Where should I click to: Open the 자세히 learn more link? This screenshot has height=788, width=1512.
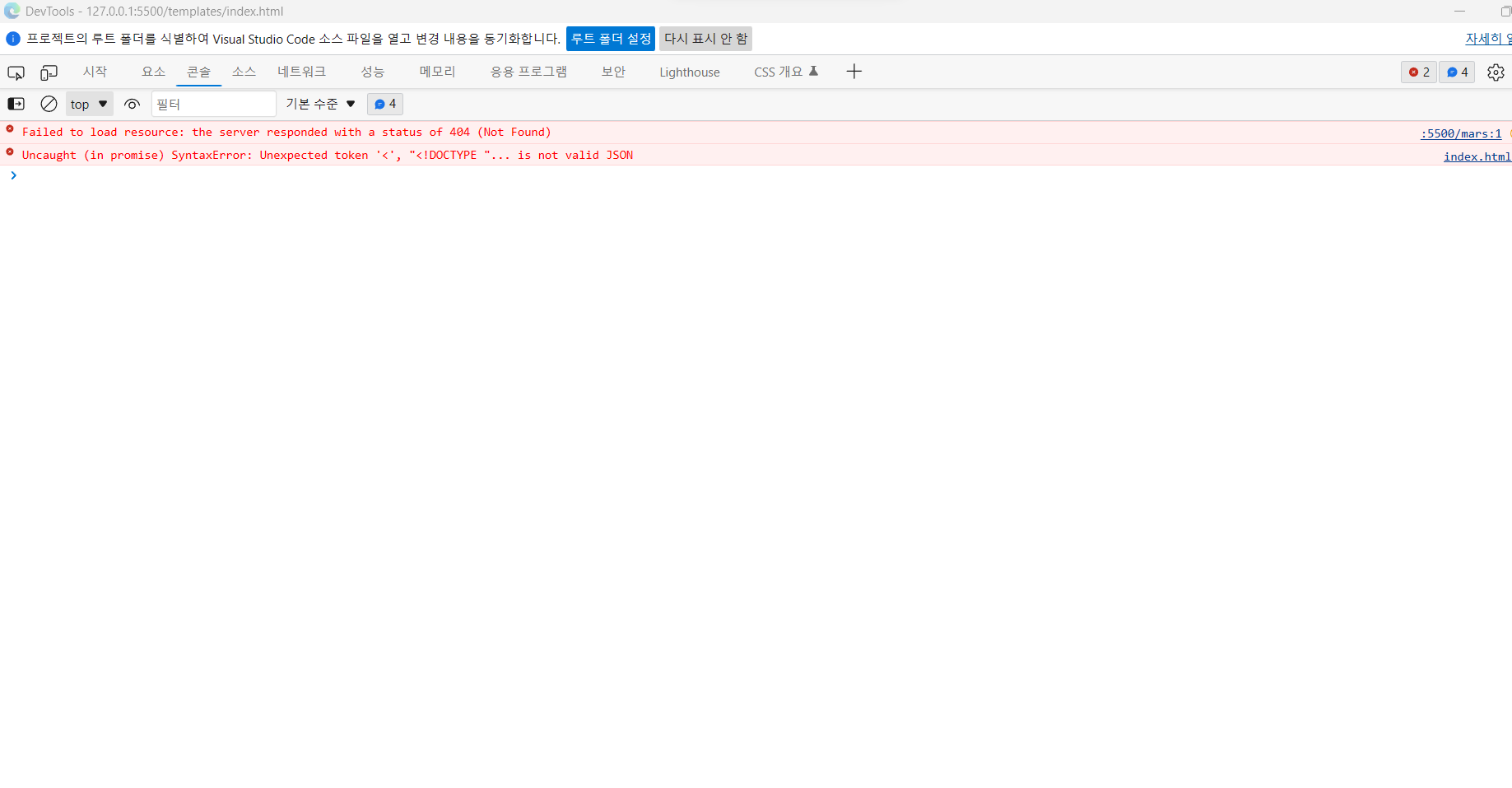click(1488, 39)
